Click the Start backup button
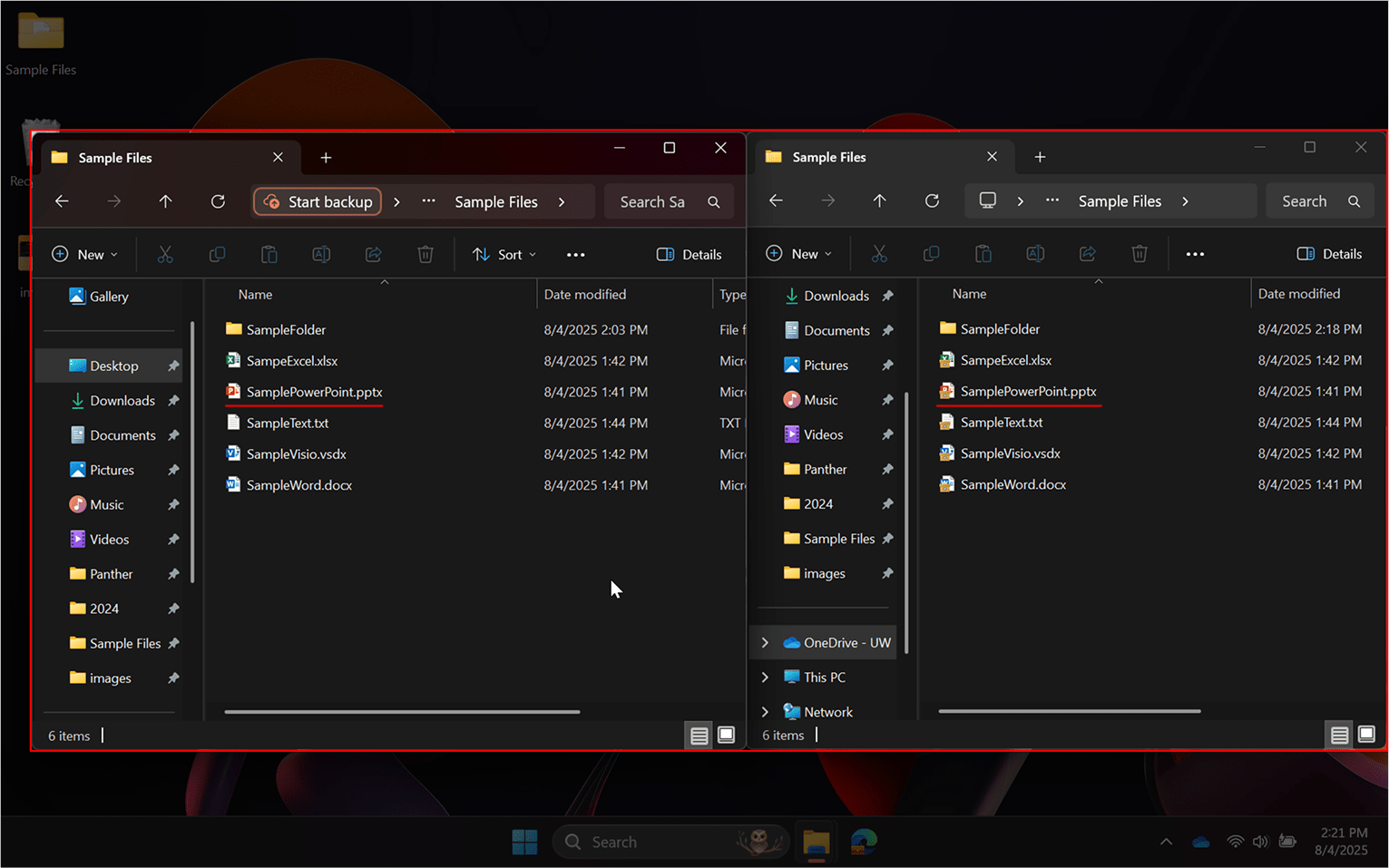Image resolution: width=1389 pixels, height=868 pixels. (317, 201)
